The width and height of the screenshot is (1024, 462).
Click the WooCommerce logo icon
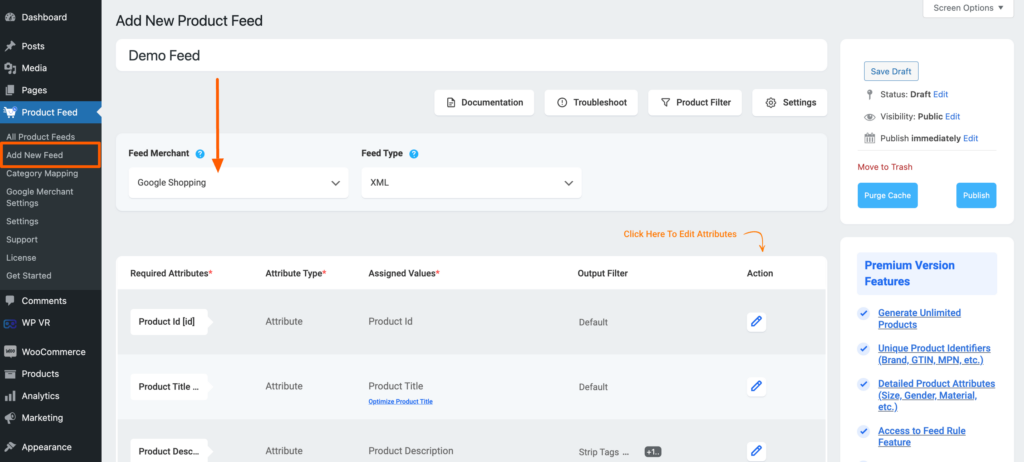coord(10,352)
